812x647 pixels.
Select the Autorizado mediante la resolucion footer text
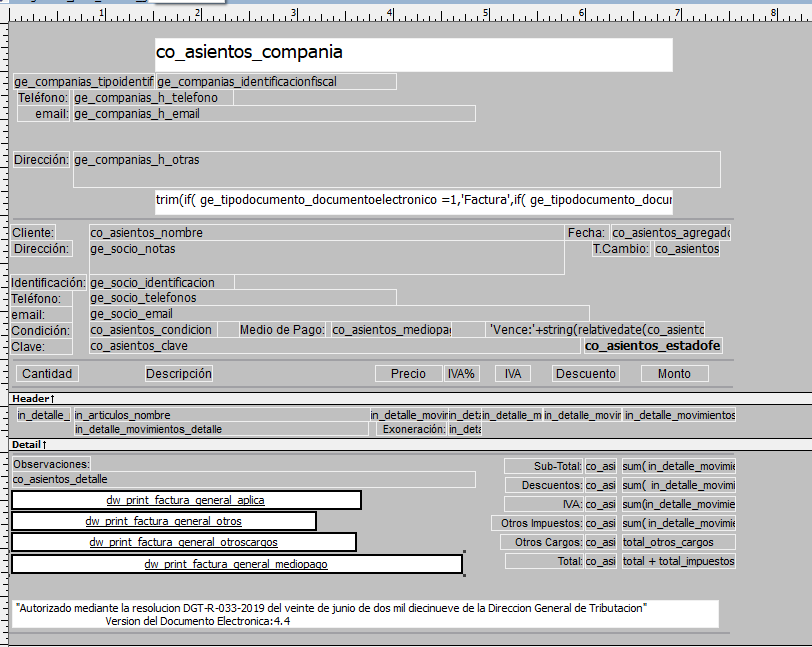366,614
